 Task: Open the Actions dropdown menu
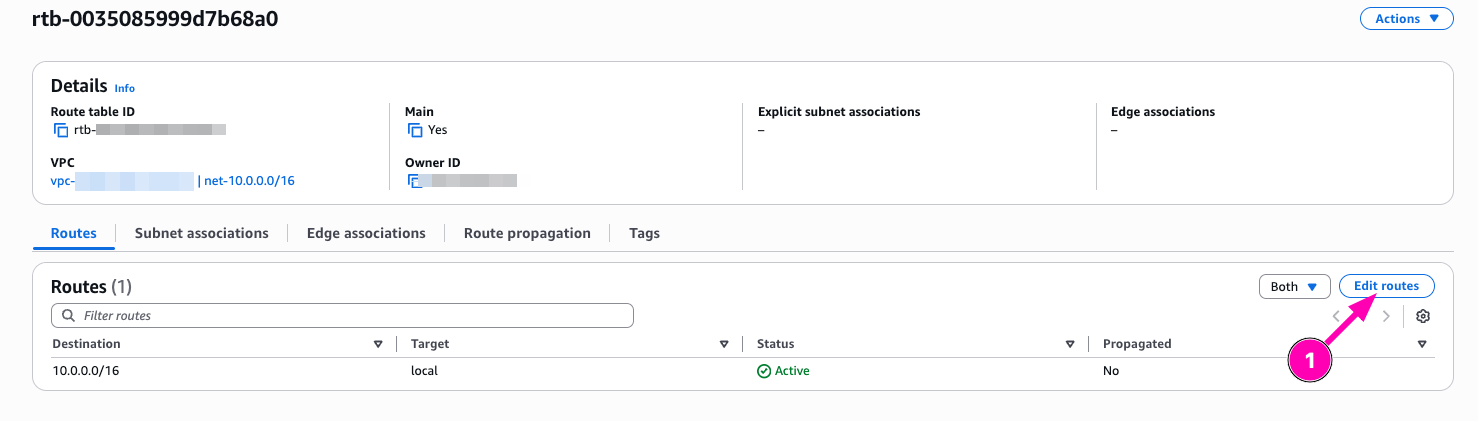(1406, 19)
